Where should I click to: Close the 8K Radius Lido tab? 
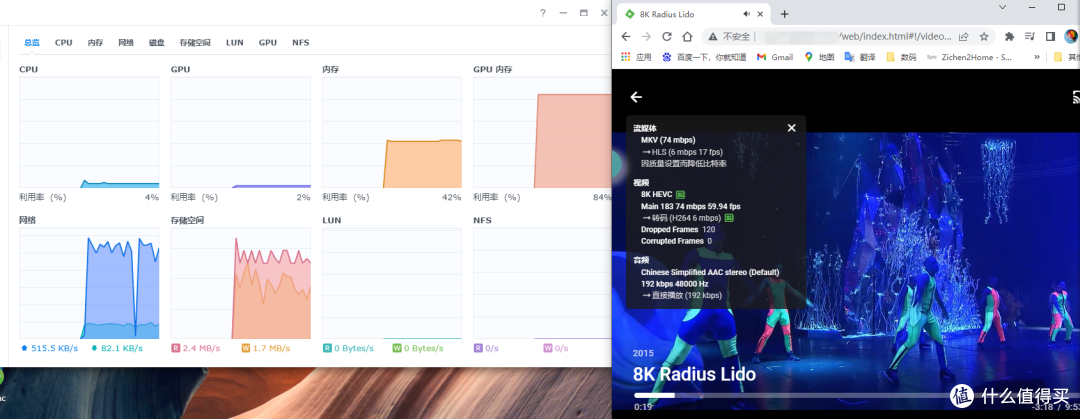point(761,14)
